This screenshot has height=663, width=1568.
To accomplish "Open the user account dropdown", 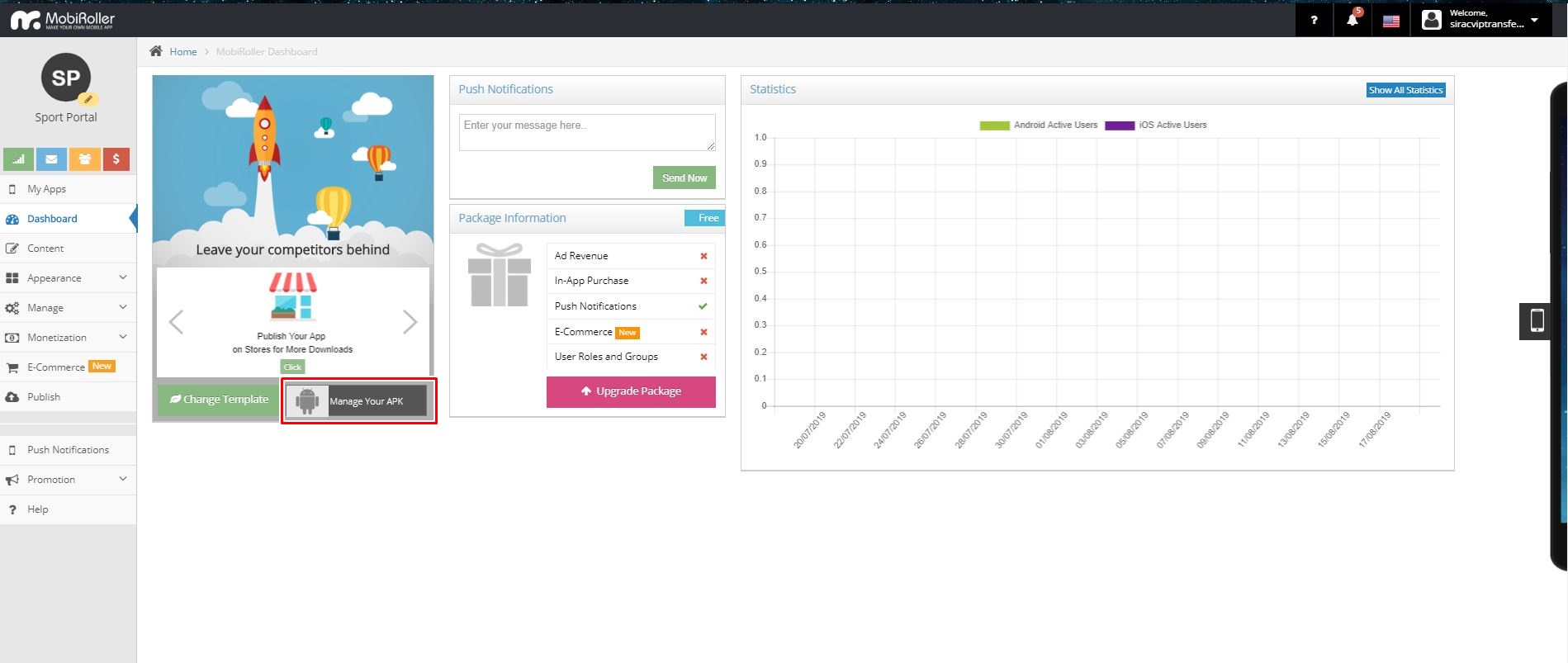I will [1481, 20].
